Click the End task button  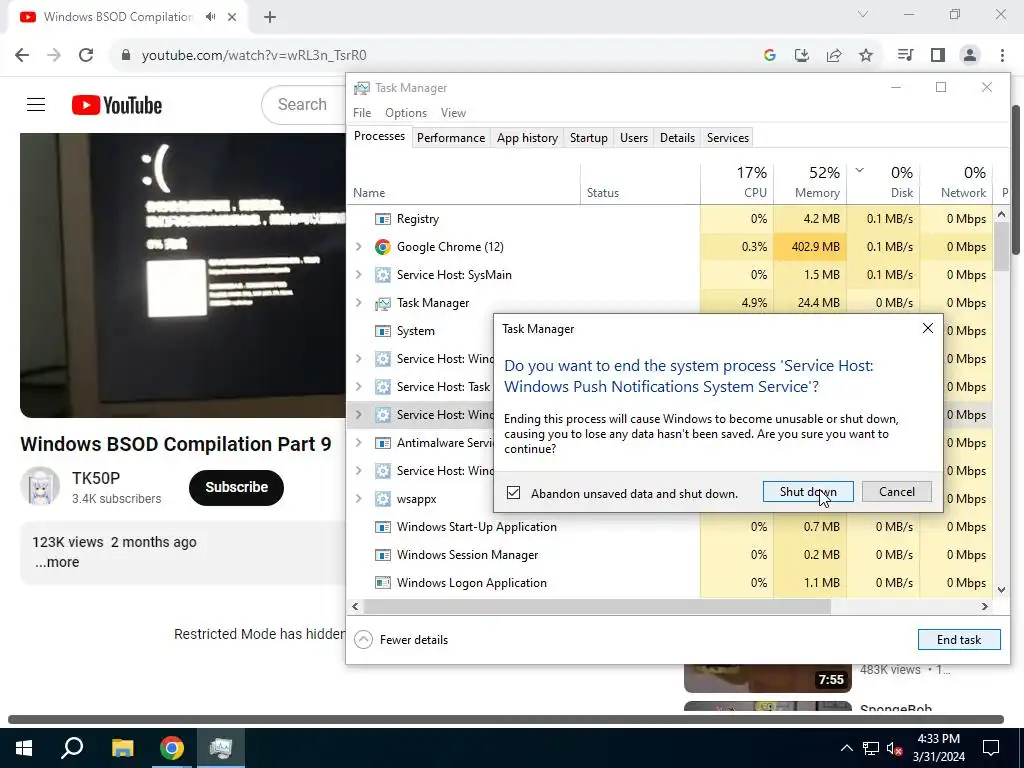(959, 639)
